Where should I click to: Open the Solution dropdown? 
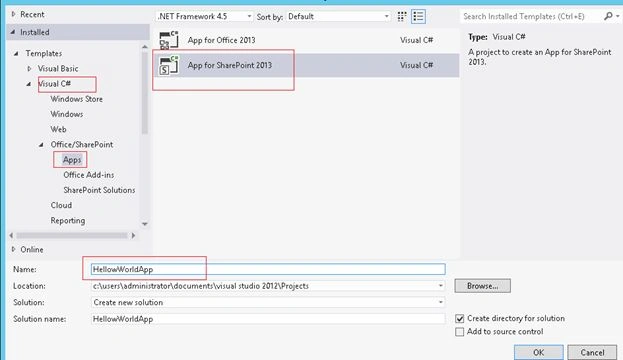441,302
